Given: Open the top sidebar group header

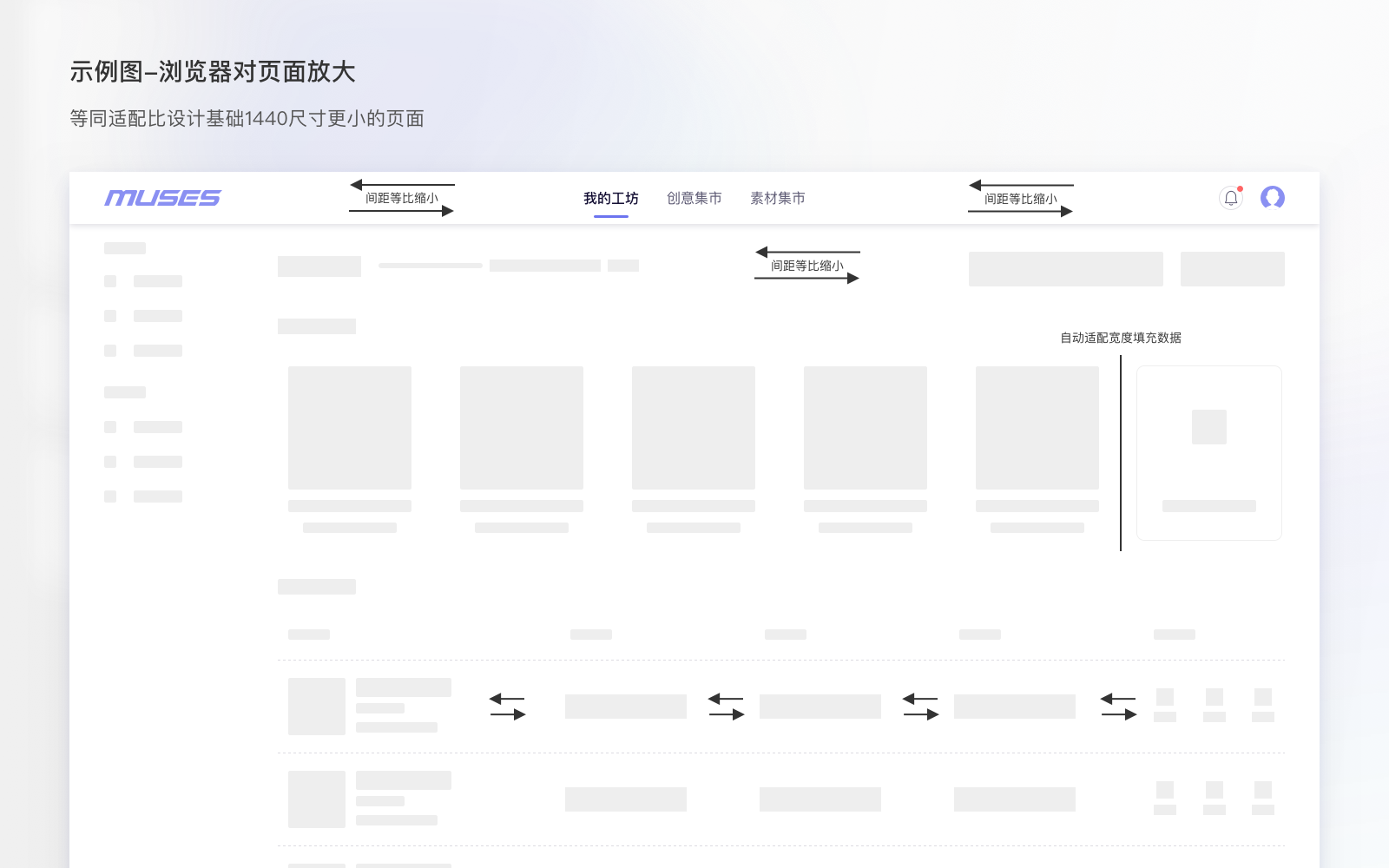Looking at the screenshot, I should [124, 247].
